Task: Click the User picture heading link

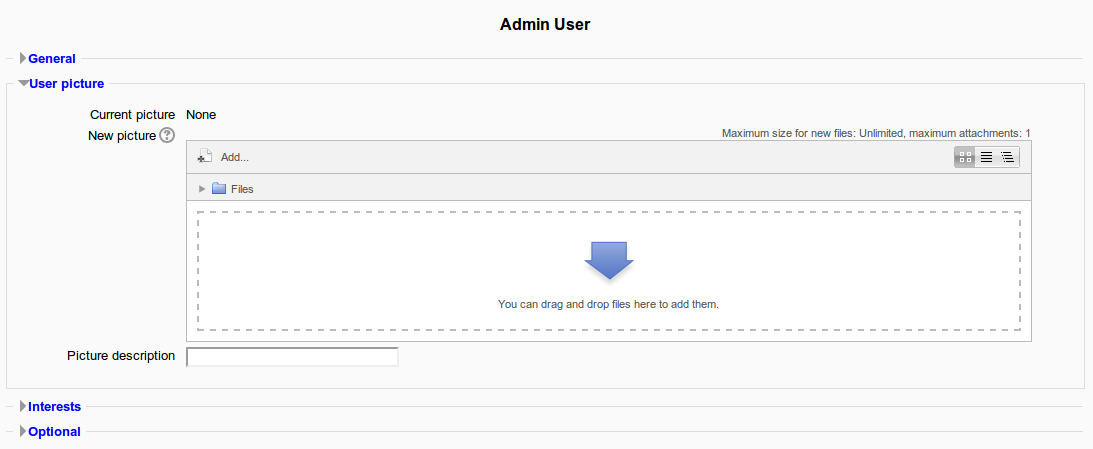Action: (x=66, y=84)
